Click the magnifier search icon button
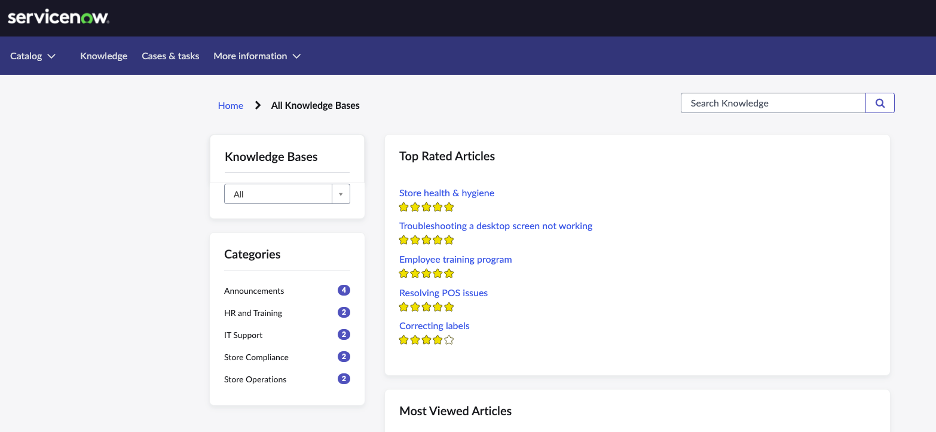The image size is (936, 432). coord(880,103)
